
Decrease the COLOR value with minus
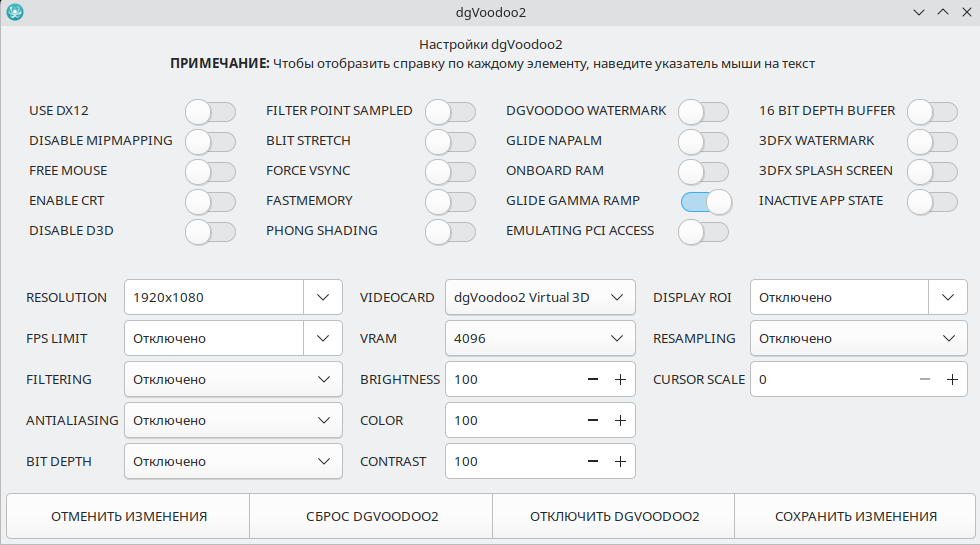tap(593, 421)
